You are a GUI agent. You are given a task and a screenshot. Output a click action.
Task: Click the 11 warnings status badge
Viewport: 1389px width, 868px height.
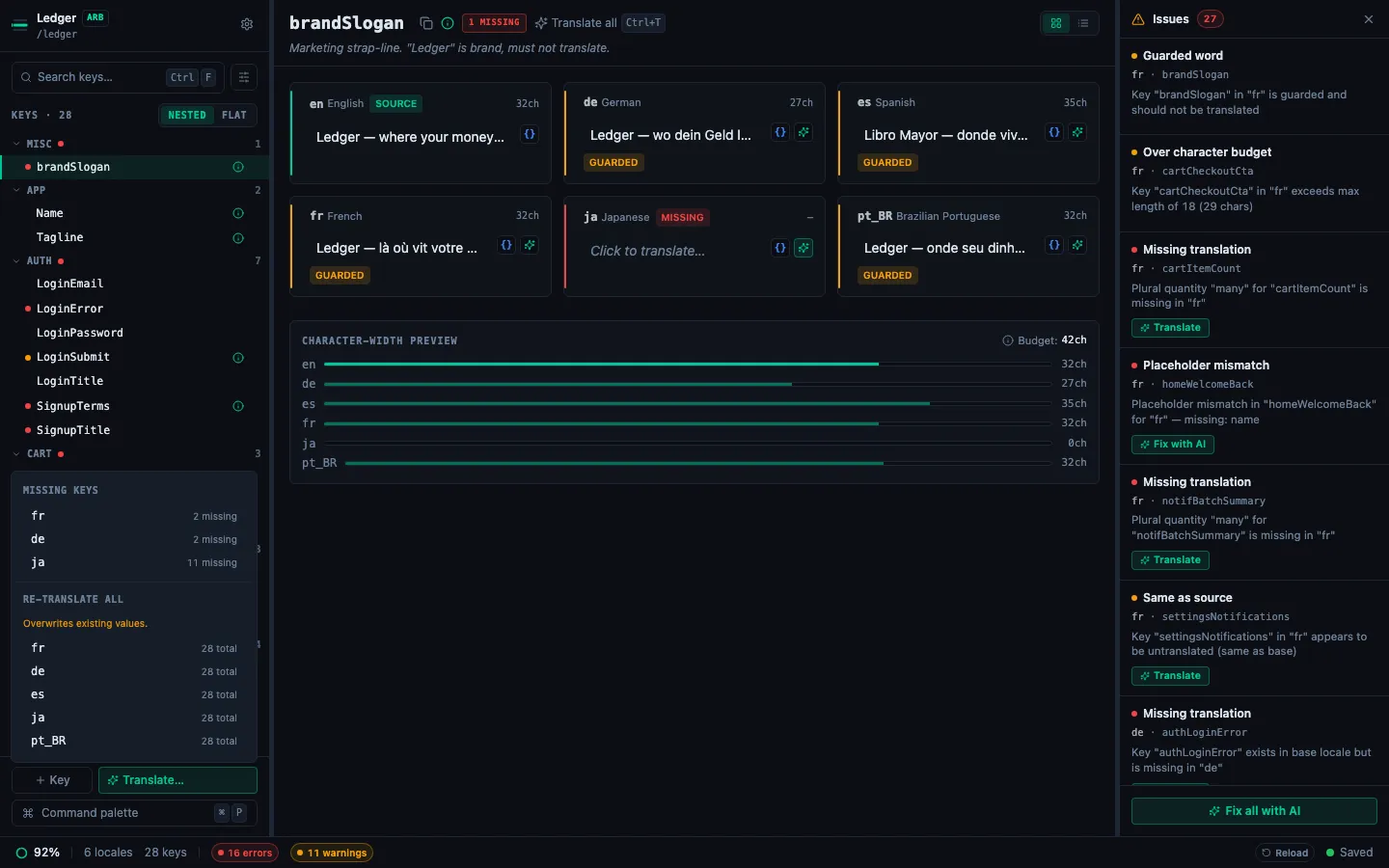point(332,853)
